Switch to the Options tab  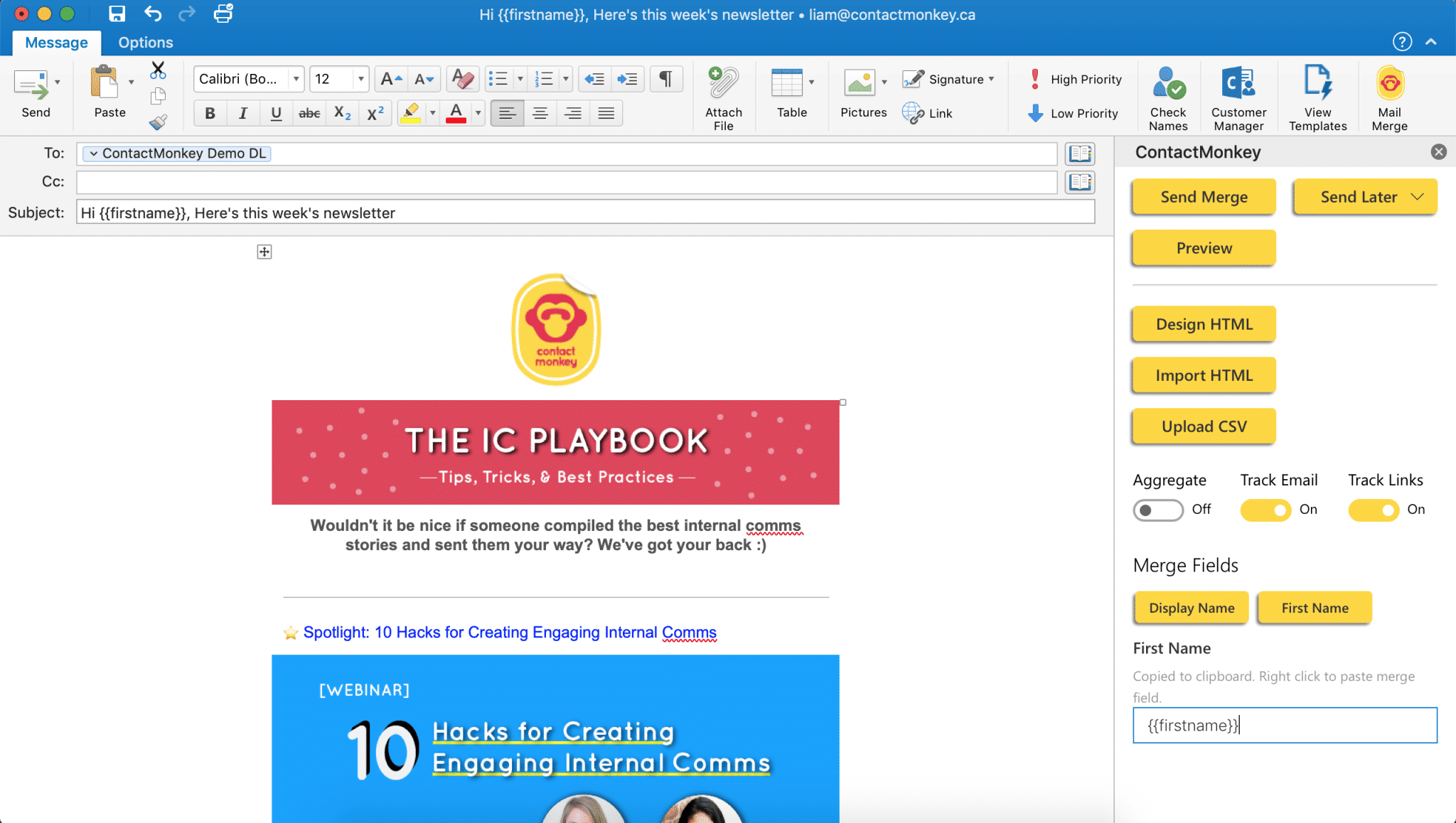coord(146,42)
